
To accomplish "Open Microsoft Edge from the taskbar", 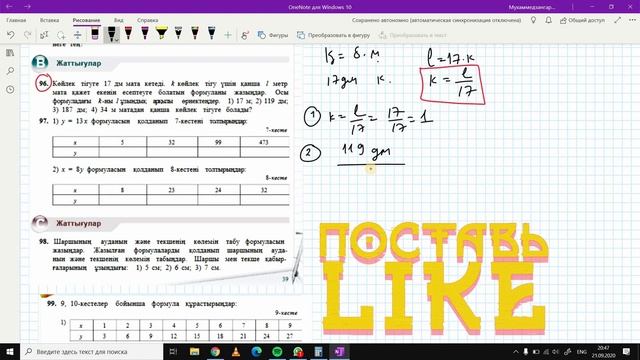I will 256,351.
